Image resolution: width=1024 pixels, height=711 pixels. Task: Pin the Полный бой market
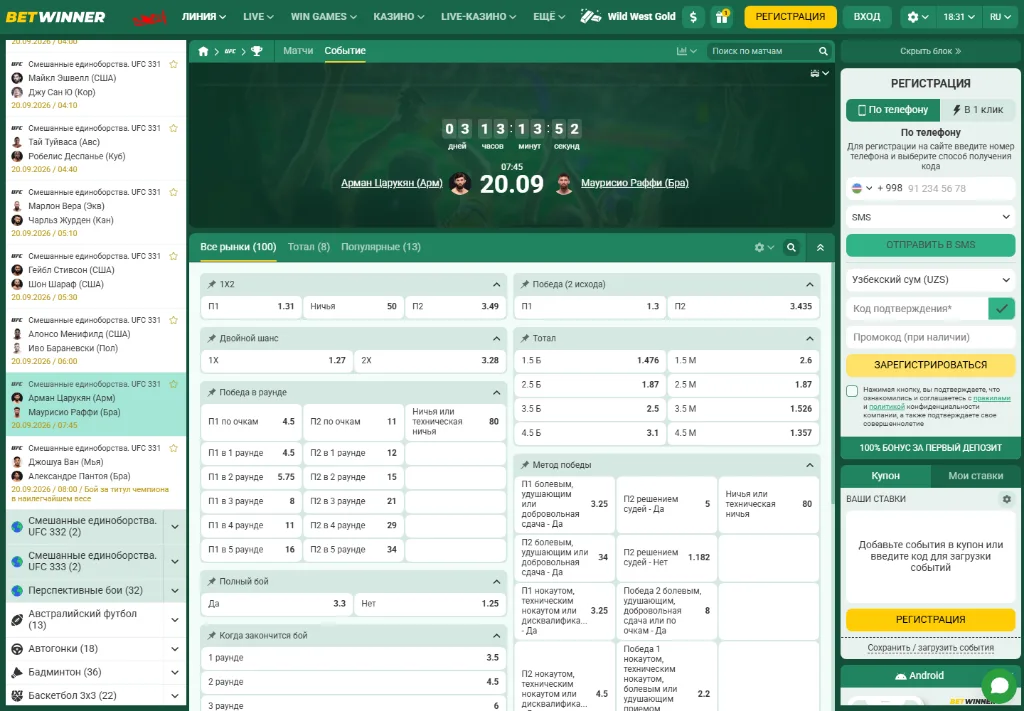pyautogui.click(x=212, y=581)
